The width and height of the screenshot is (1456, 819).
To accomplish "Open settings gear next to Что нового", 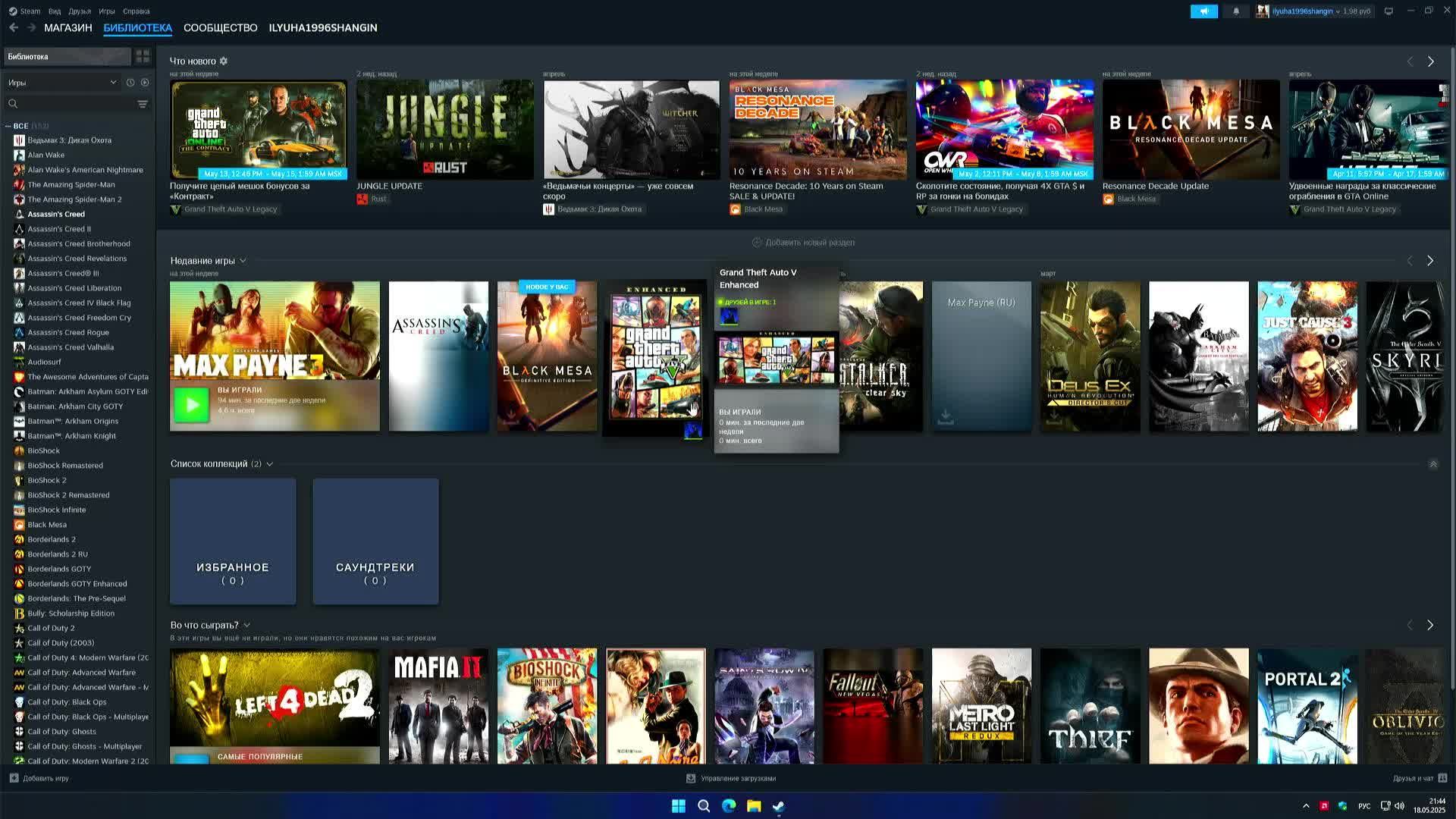I will pos(224,61).
